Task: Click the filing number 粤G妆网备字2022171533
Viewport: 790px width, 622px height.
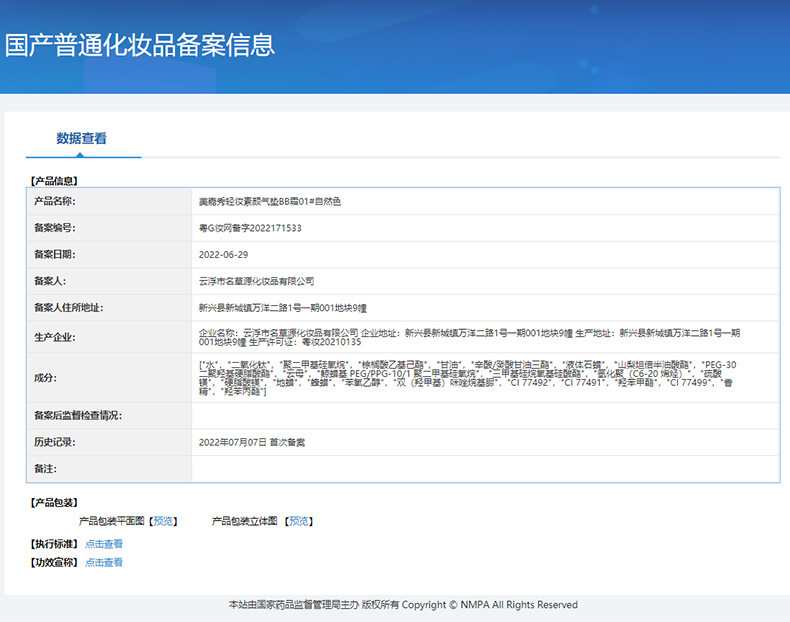Action: point(250,228)
